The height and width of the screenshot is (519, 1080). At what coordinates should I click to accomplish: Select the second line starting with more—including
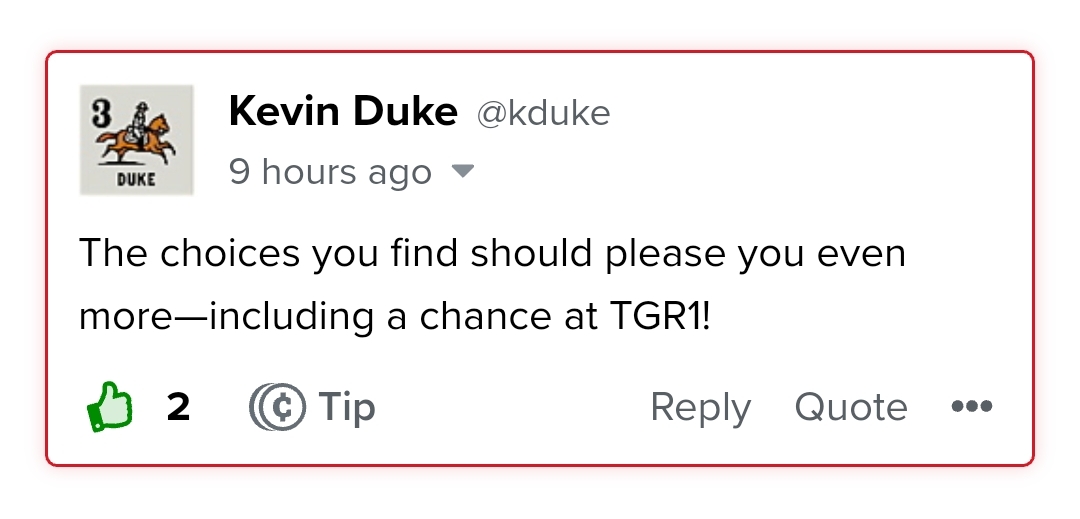(x=394, y=317)
